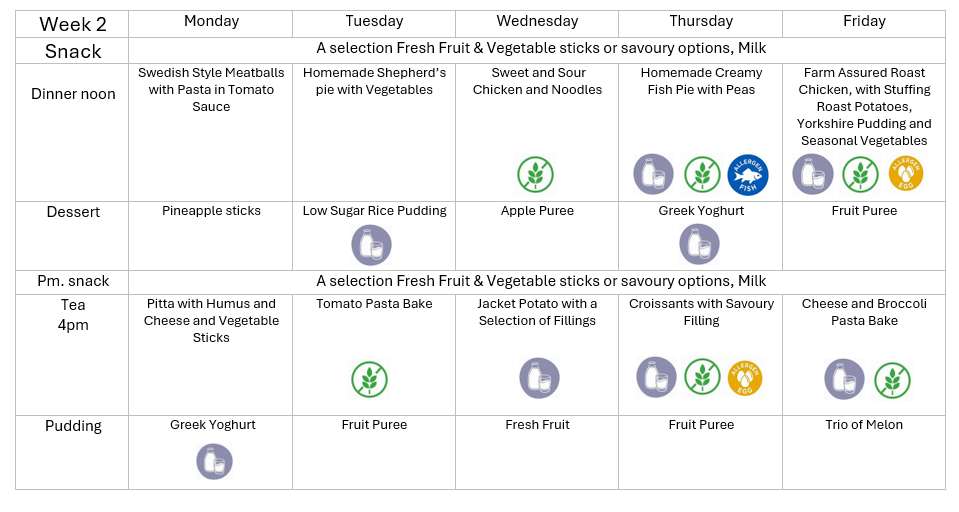Select the Friday column header
The image size is (959, 512).
tap(864, 21)
